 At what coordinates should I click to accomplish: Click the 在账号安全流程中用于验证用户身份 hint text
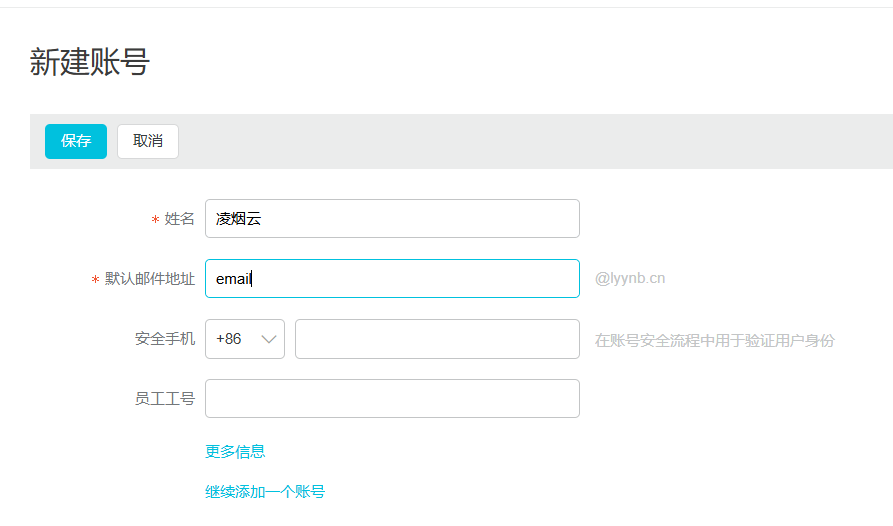pos(714,340)
